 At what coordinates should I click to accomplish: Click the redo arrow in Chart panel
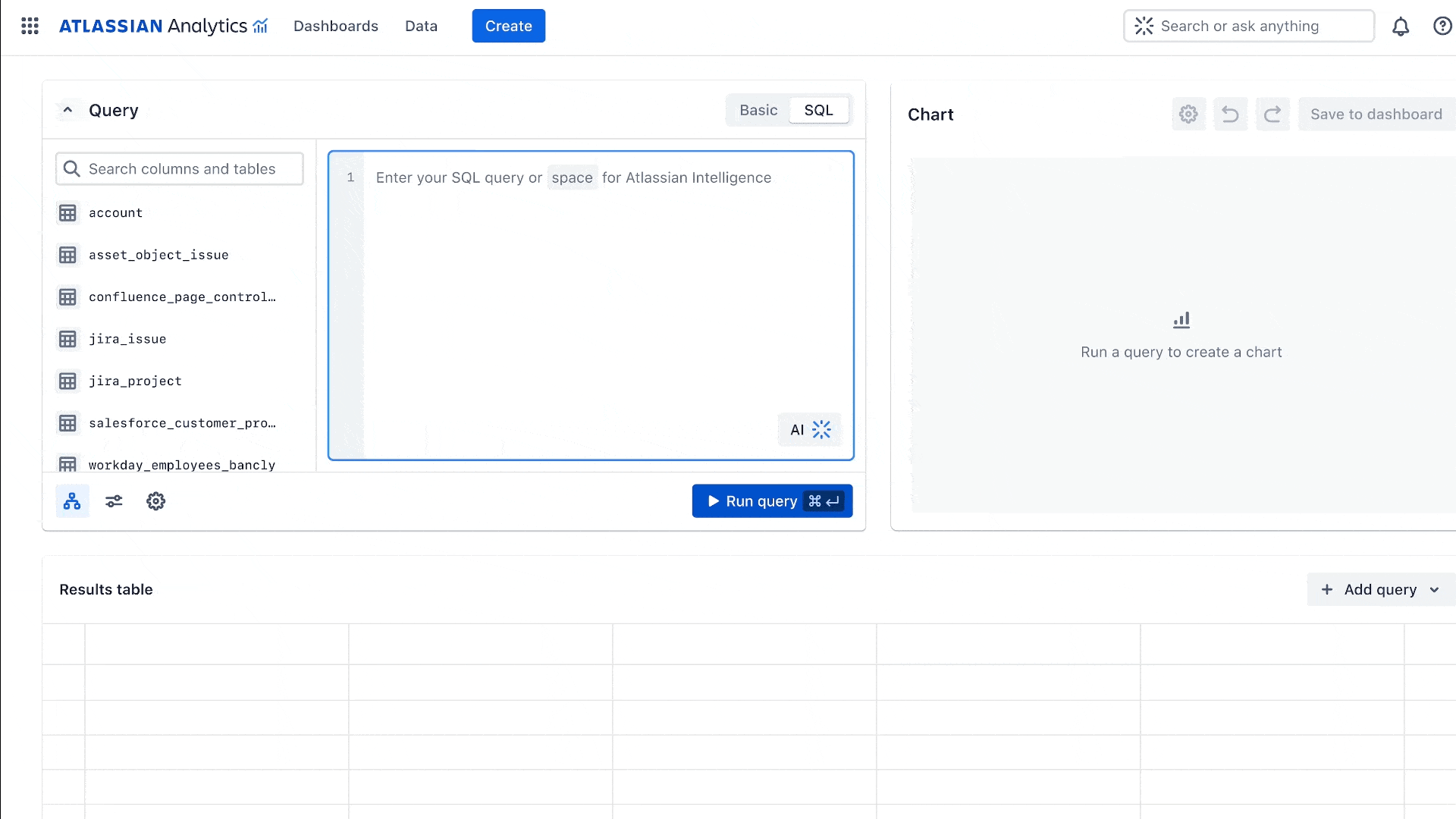pos(1271,114)
